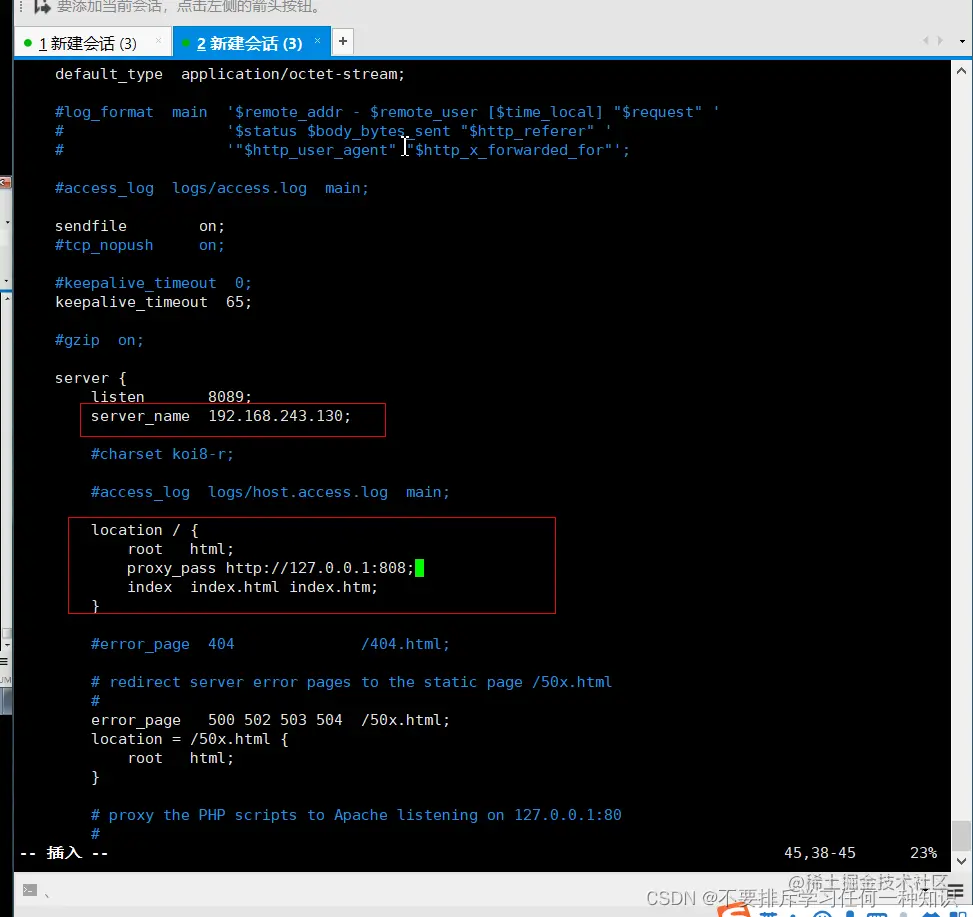Click the '#tcp_nopush on;' line
The height and width of the screenshot is (917, 973).
140,246
